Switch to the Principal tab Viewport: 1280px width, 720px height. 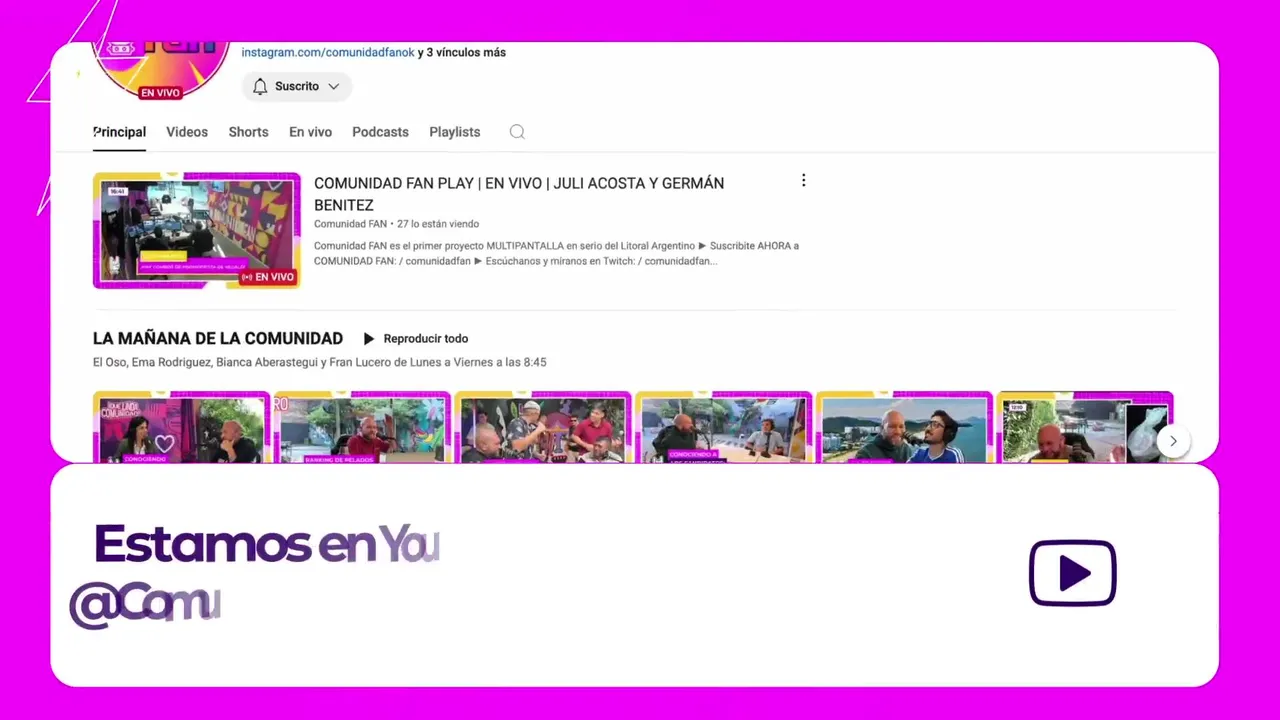click(x=119, y=132)
